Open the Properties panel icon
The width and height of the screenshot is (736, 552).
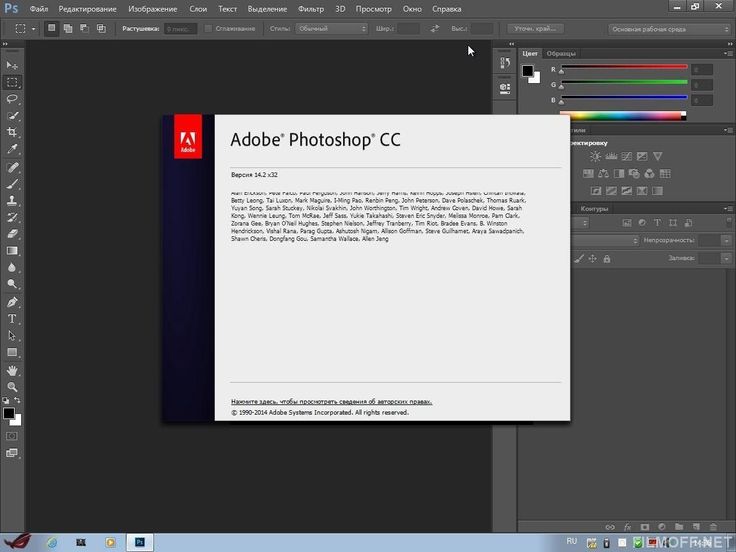pos(505,88)
